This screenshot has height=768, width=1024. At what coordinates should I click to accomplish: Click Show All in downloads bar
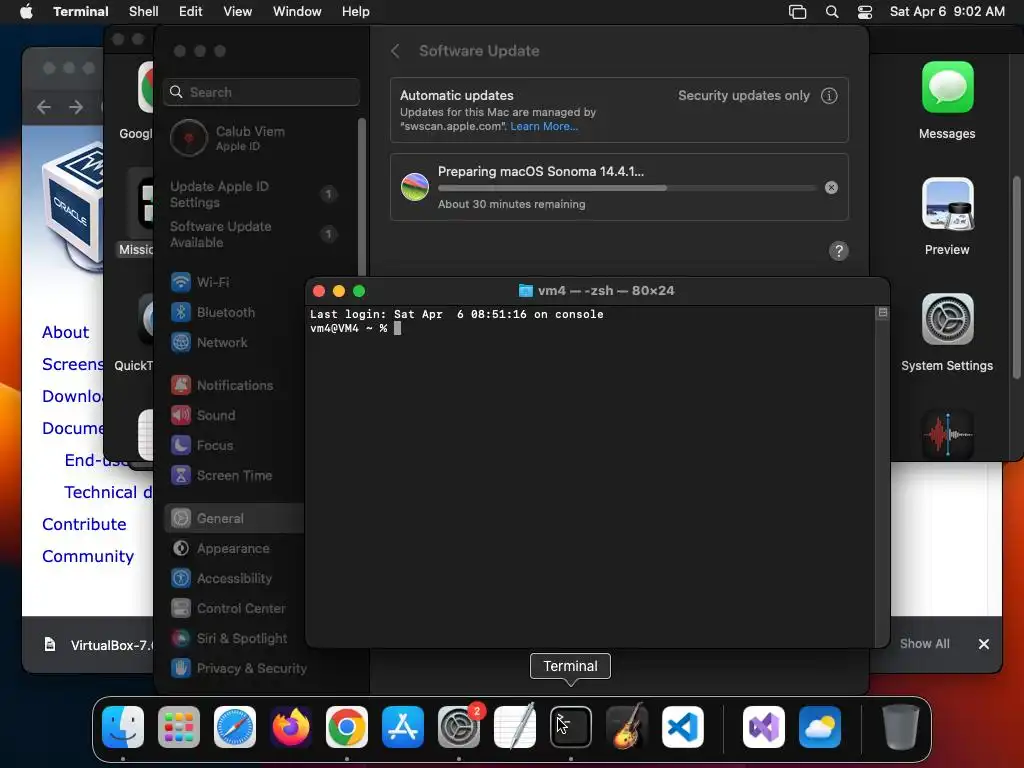[925, 644]
